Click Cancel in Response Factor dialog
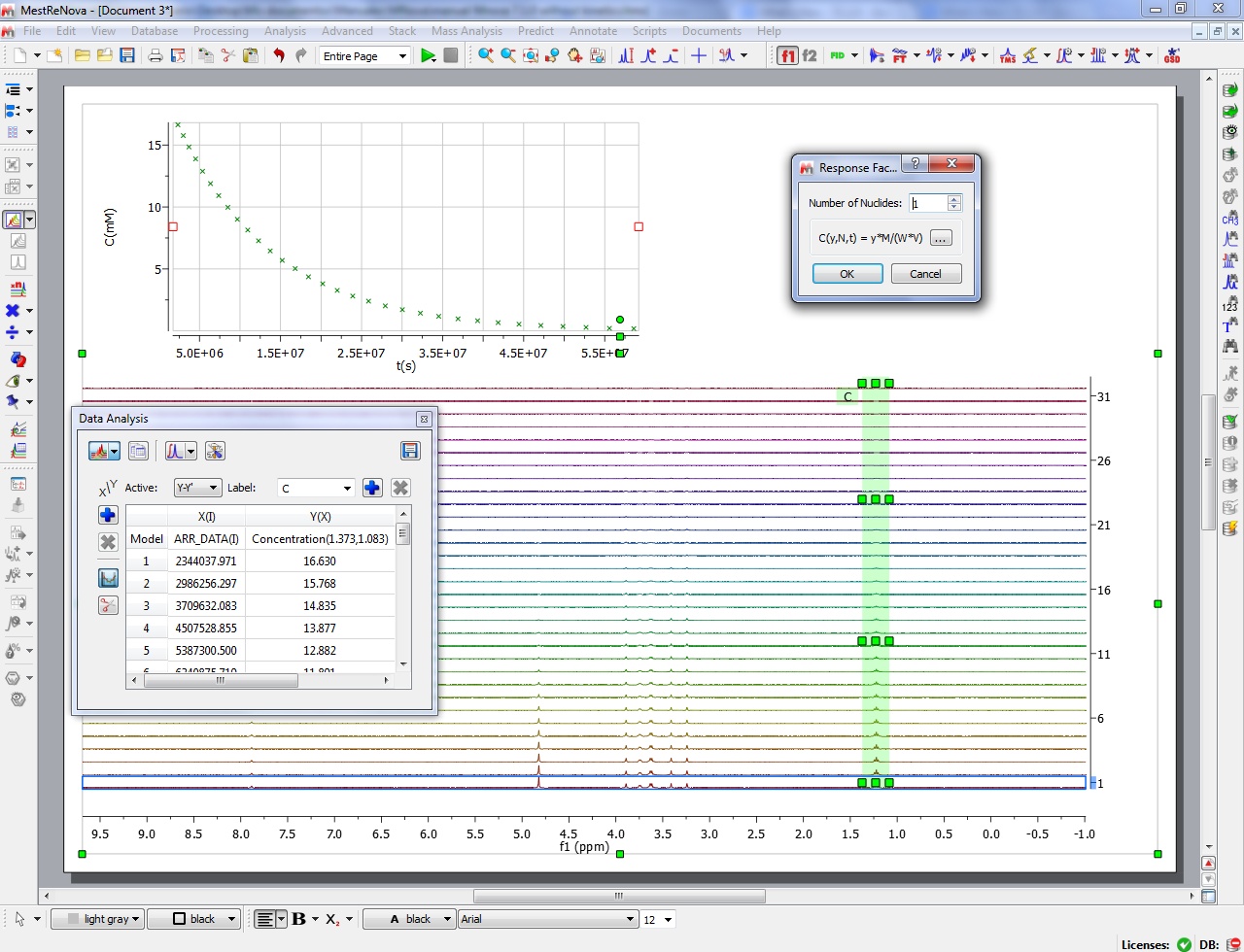Screen dimensions: 1244x952 tap(925, 274)
